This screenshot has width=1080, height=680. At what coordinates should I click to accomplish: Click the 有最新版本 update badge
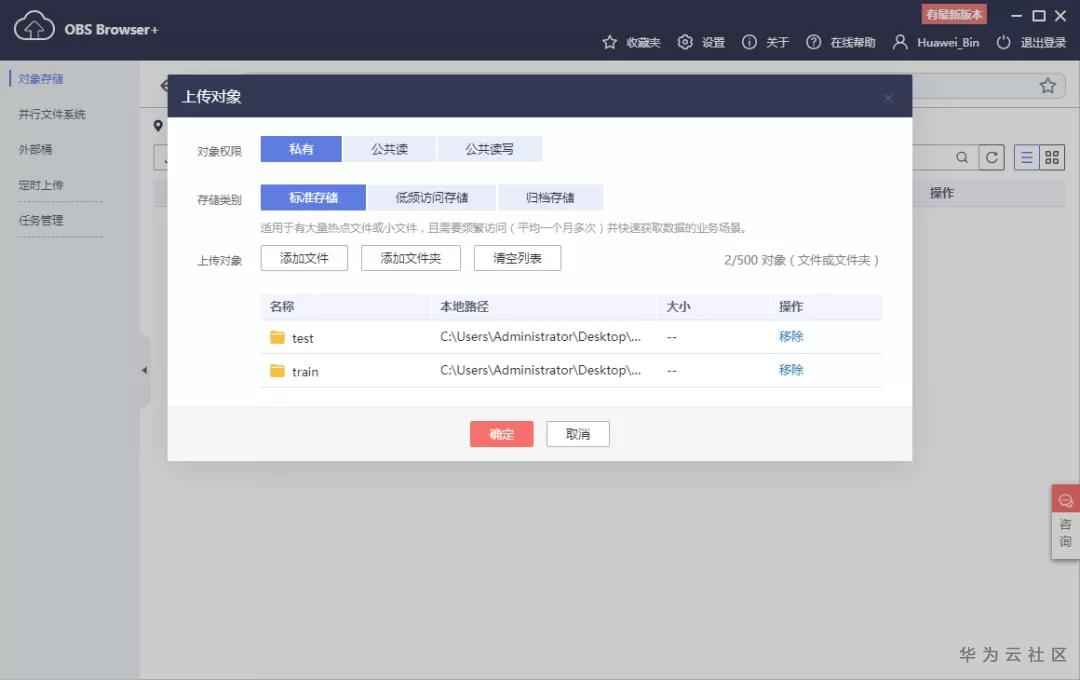[954, 14]
